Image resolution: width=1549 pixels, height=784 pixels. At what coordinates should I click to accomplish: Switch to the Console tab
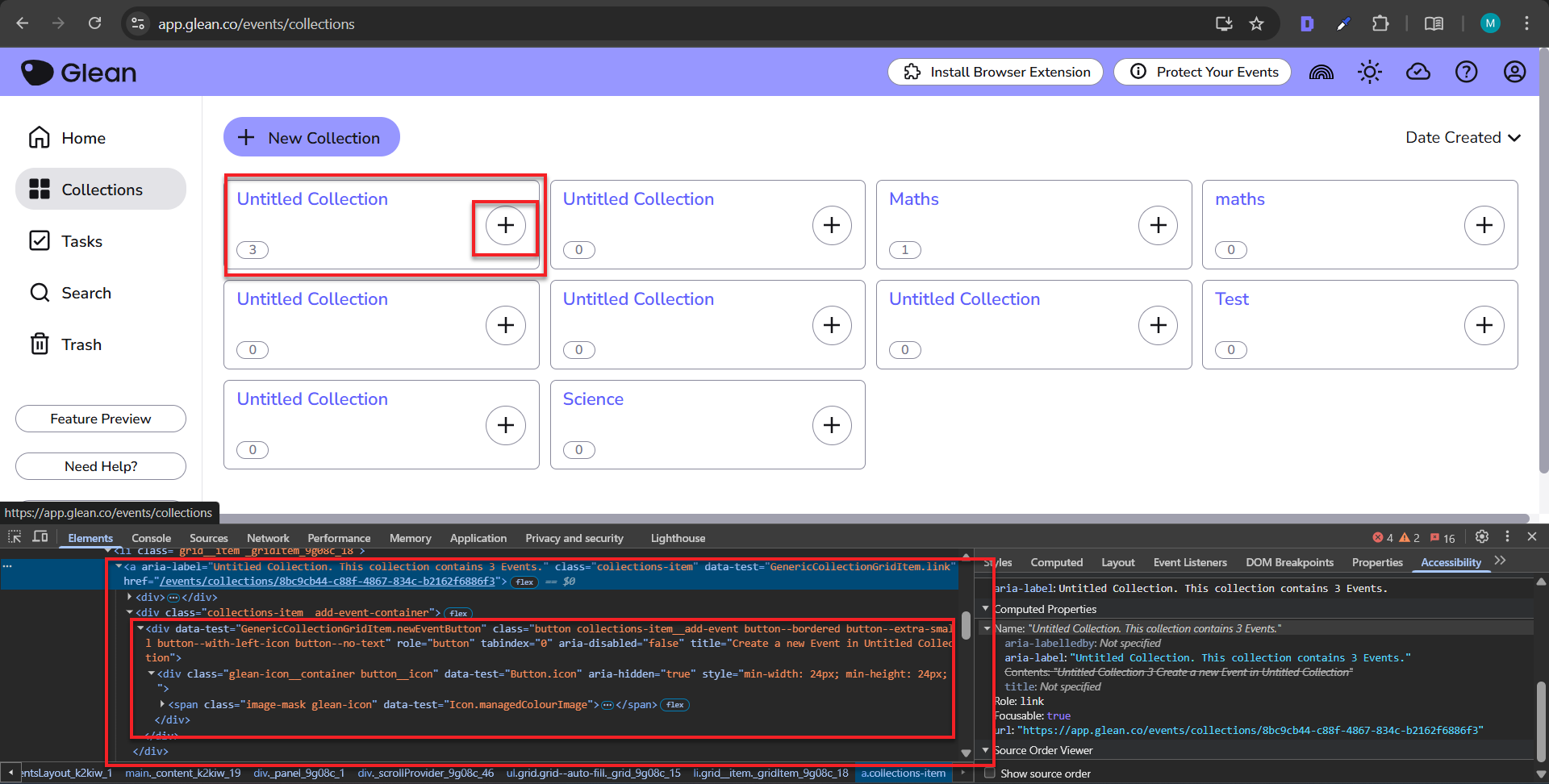151,538
